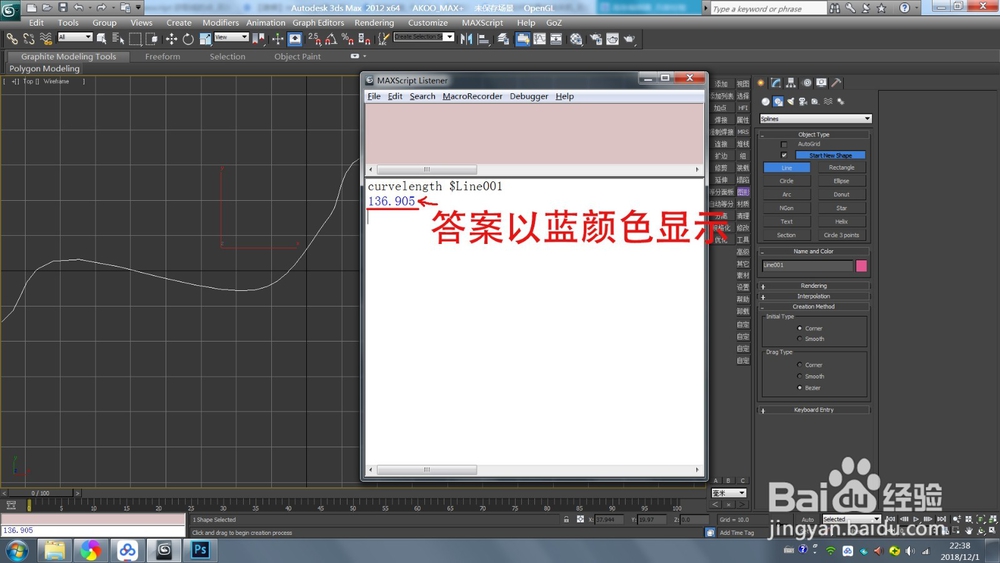
Task: Choose the Select and Scale tool
Action: [205, 39]
